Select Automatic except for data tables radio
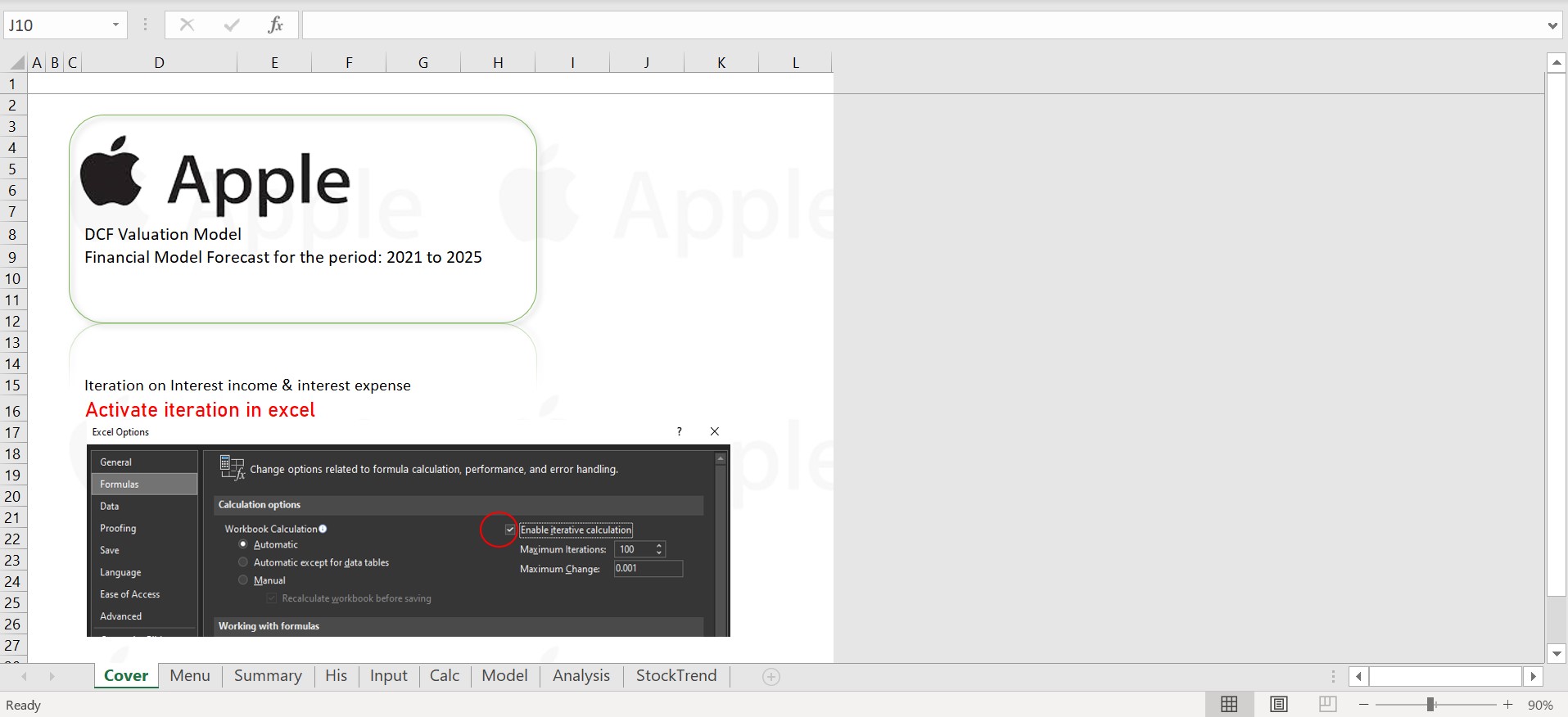Screen dimensions: 1568x717 [243, 562]
